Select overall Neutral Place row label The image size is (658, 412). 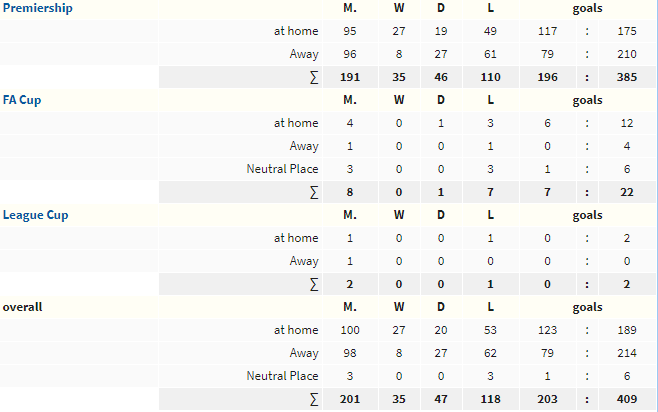coord(282,376)
